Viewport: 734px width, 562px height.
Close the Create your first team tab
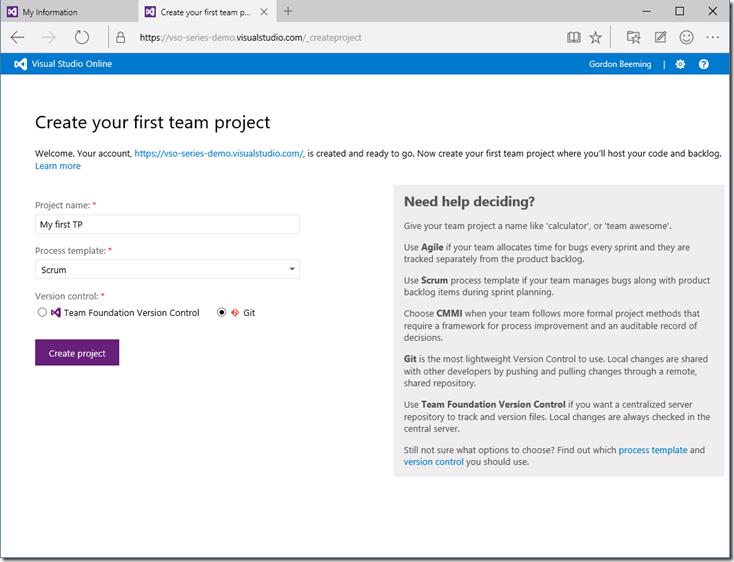(x=264, y=12)
